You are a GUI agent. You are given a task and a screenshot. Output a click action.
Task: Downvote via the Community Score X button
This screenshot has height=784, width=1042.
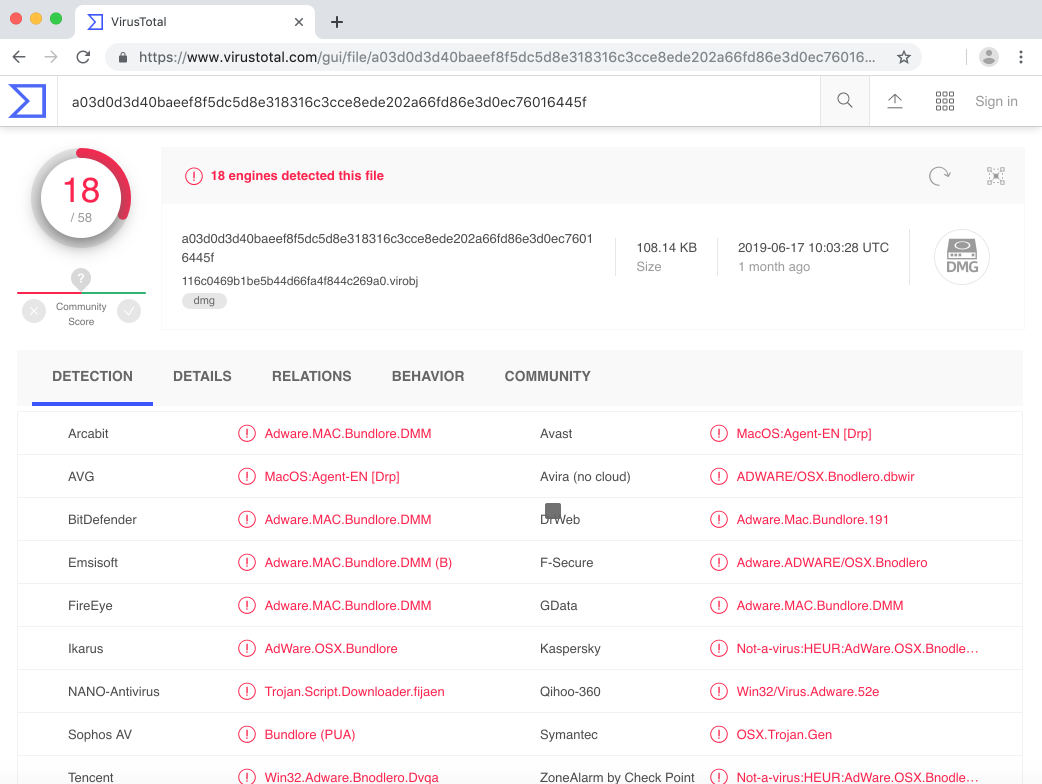tap(33, 311)
